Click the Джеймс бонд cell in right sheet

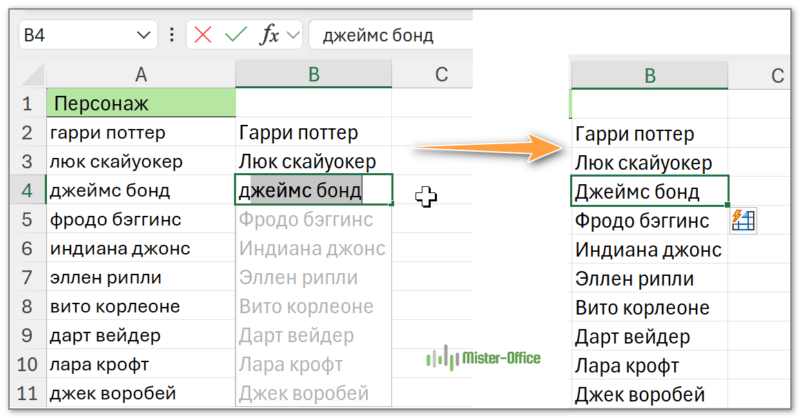click(650, 191)
